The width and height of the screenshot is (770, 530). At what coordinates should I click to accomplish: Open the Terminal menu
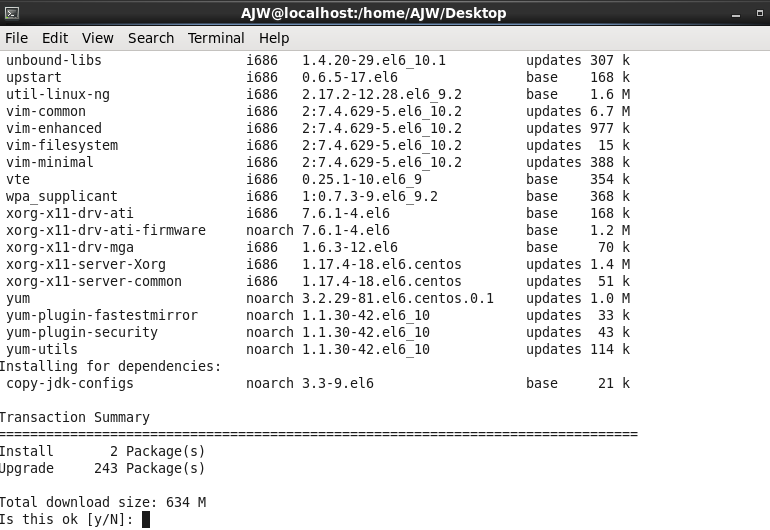pyautogui.click(x=216, y=38)
